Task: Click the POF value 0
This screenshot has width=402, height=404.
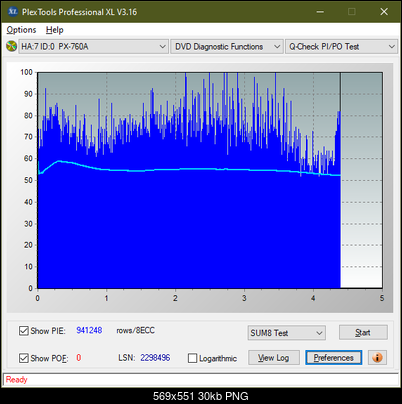Action: click(x=79, y=358)
